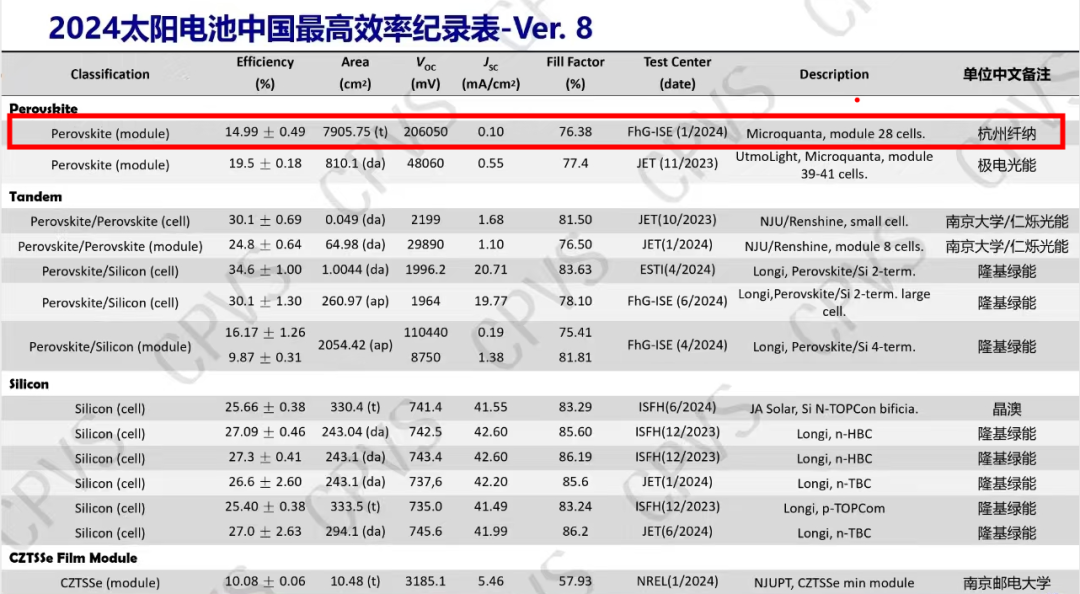Image resolution: width=1080 pixels, height=594 pixels.
Task: Click efficiency value "30.1 ± 0.69"
Action: pos(265,220)
